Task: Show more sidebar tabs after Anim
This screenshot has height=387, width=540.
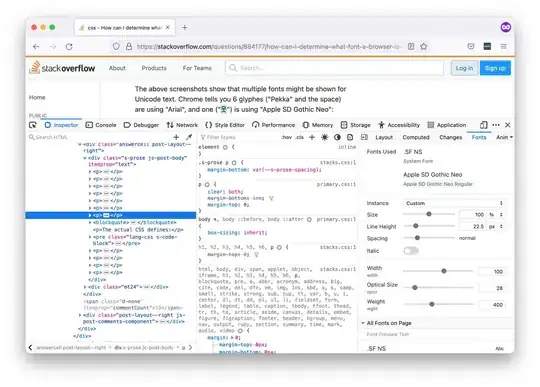Action: (511, 137)
